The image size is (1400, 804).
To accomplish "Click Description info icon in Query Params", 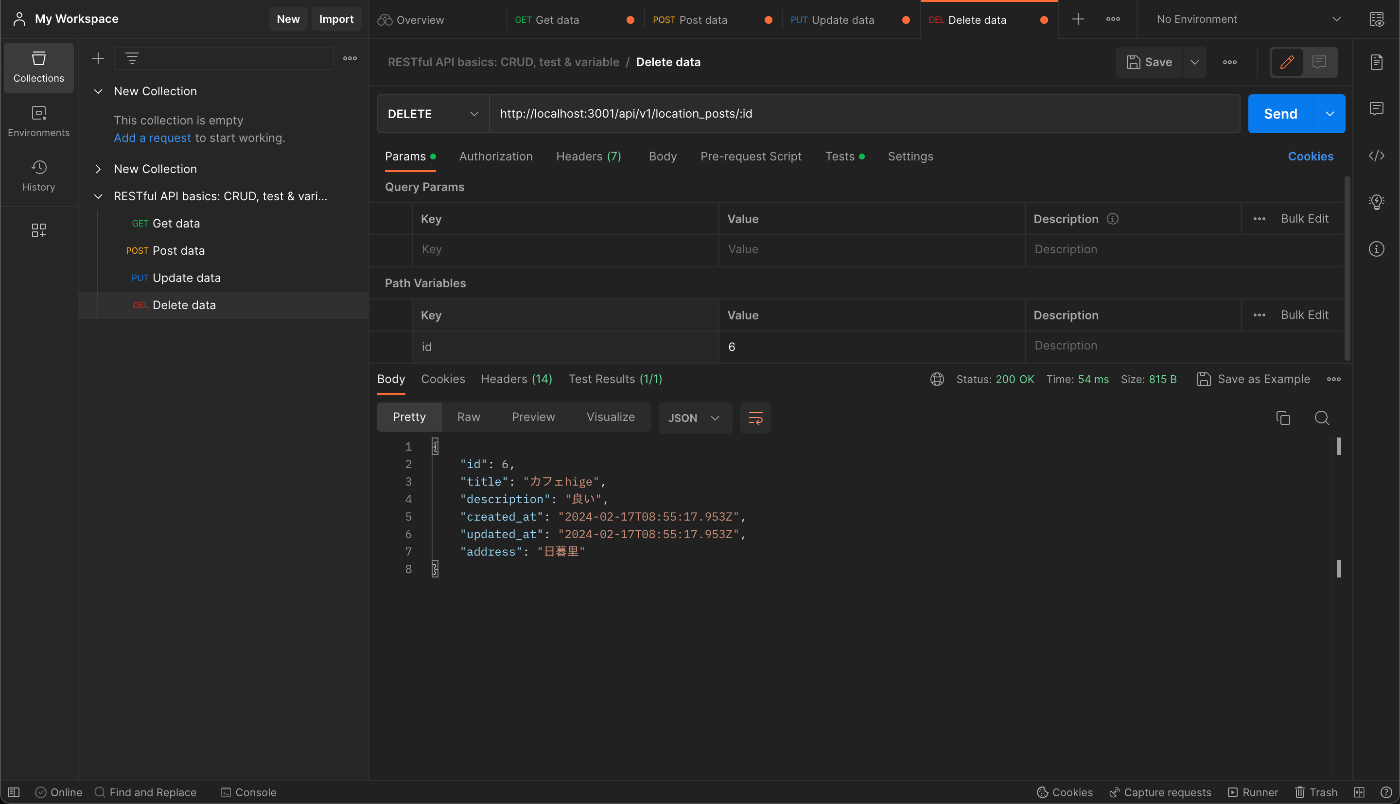I will point(1113,219).
